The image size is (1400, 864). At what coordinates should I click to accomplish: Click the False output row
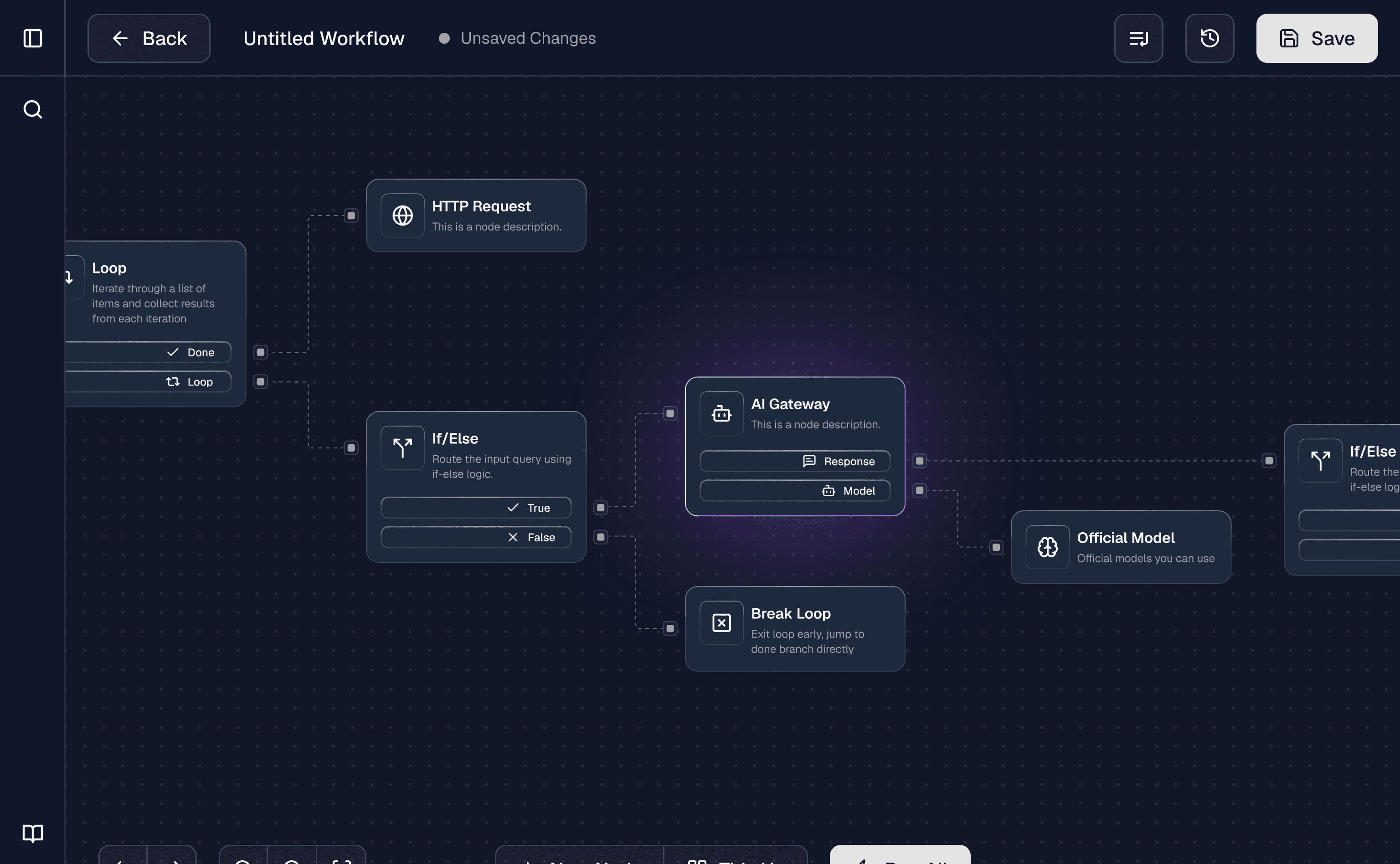click(475, 537)
